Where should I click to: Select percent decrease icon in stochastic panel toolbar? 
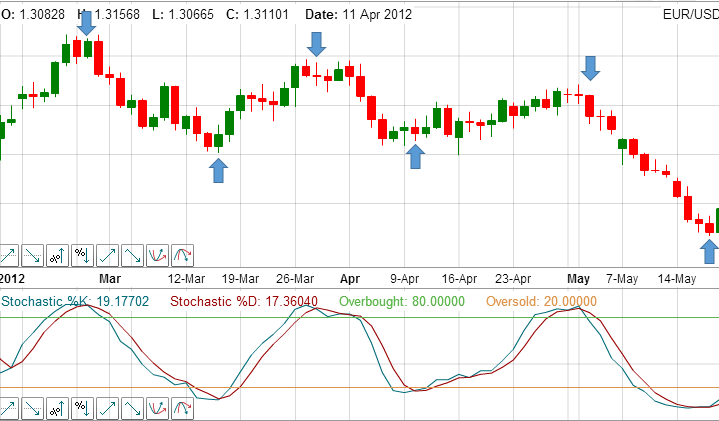tap(83, 408)
